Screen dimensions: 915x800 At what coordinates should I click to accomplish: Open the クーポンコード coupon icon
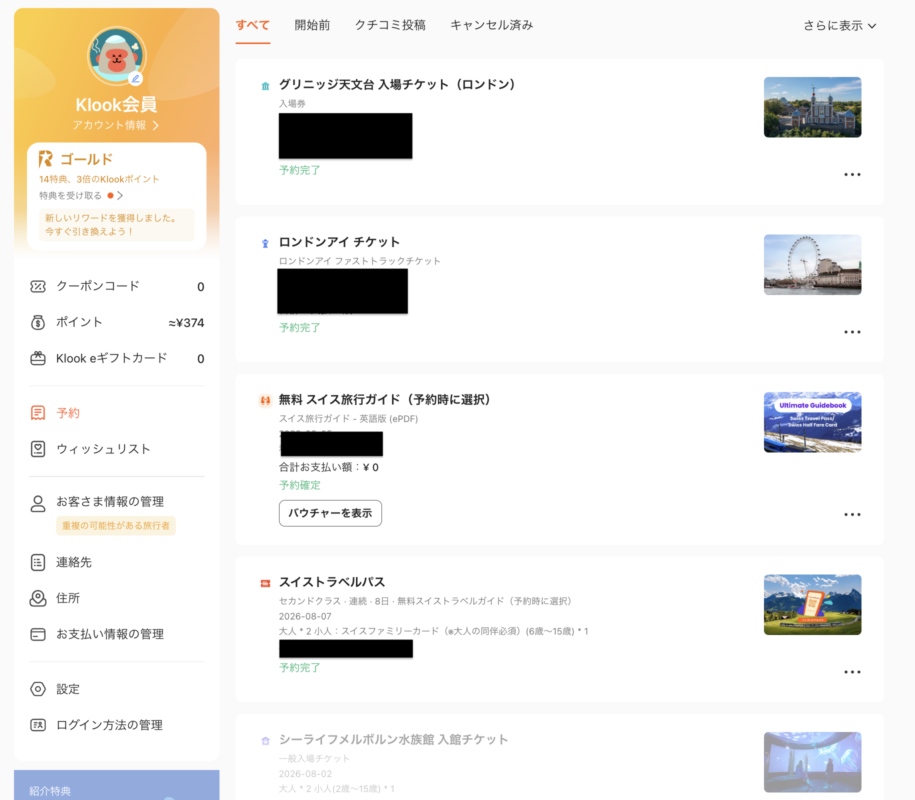pyautogui.click(x=38, y=287)
